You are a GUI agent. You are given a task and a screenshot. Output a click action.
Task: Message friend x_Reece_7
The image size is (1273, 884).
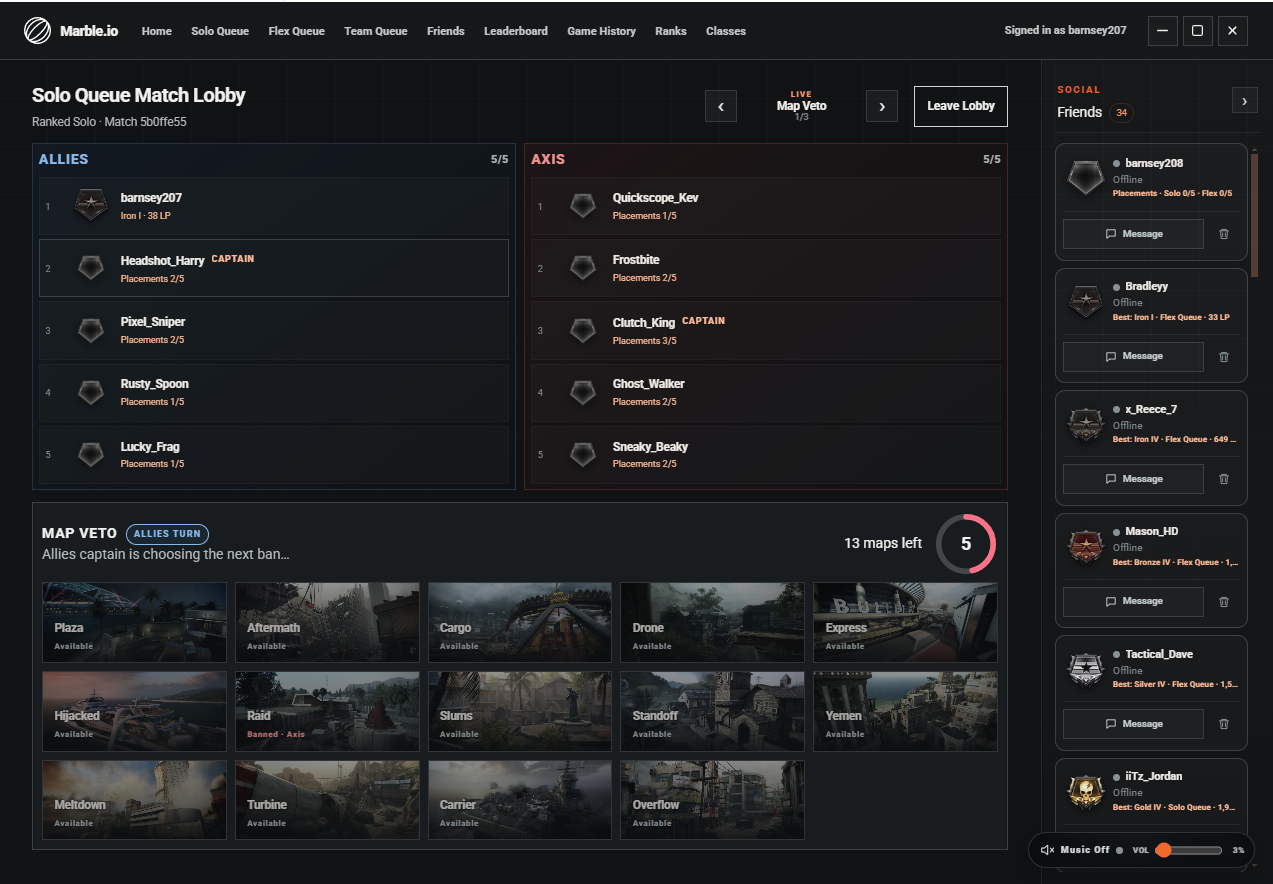tap(1133, 479)
